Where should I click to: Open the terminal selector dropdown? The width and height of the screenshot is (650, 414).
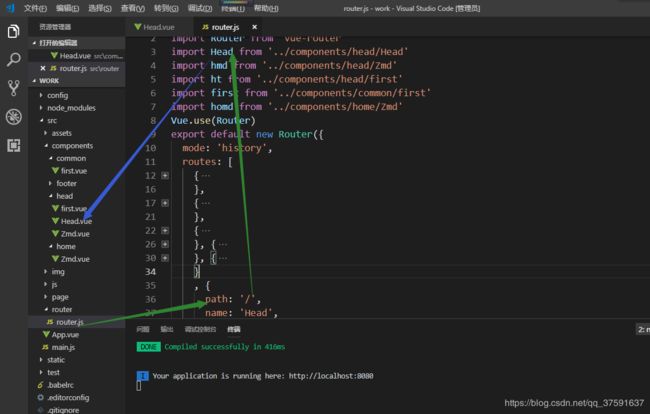click(643, 329)
